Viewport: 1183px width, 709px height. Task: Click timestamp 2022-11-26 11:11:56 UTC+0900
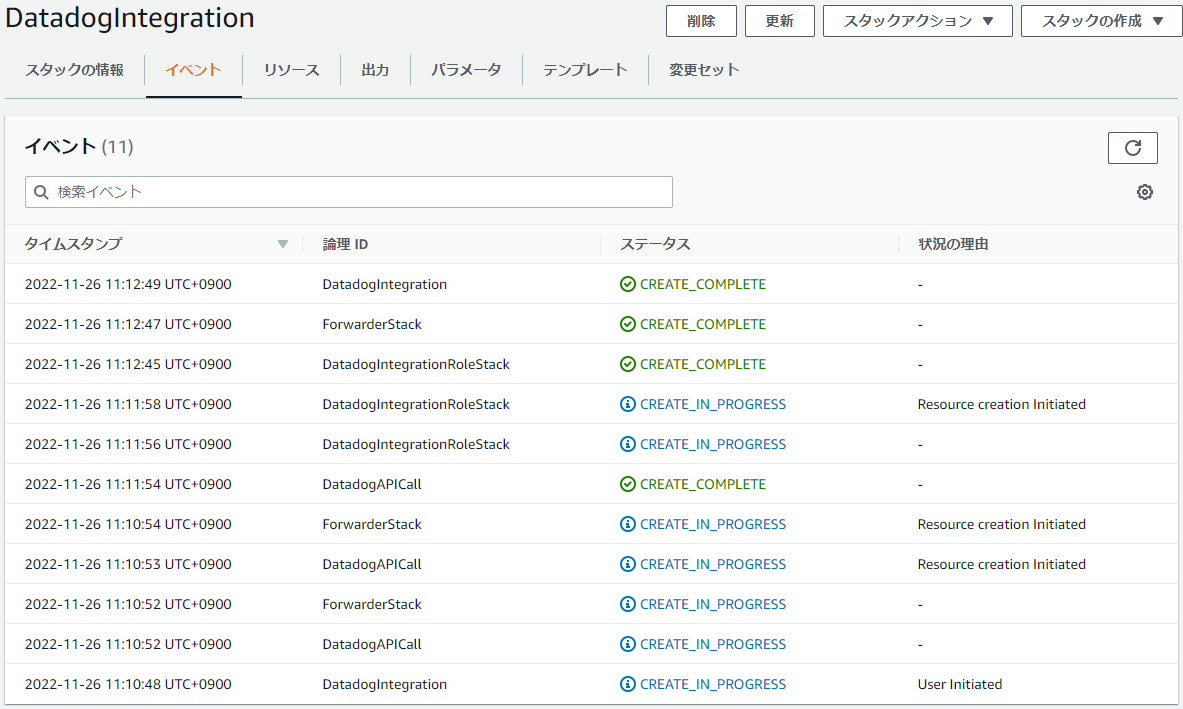point(128,444)
